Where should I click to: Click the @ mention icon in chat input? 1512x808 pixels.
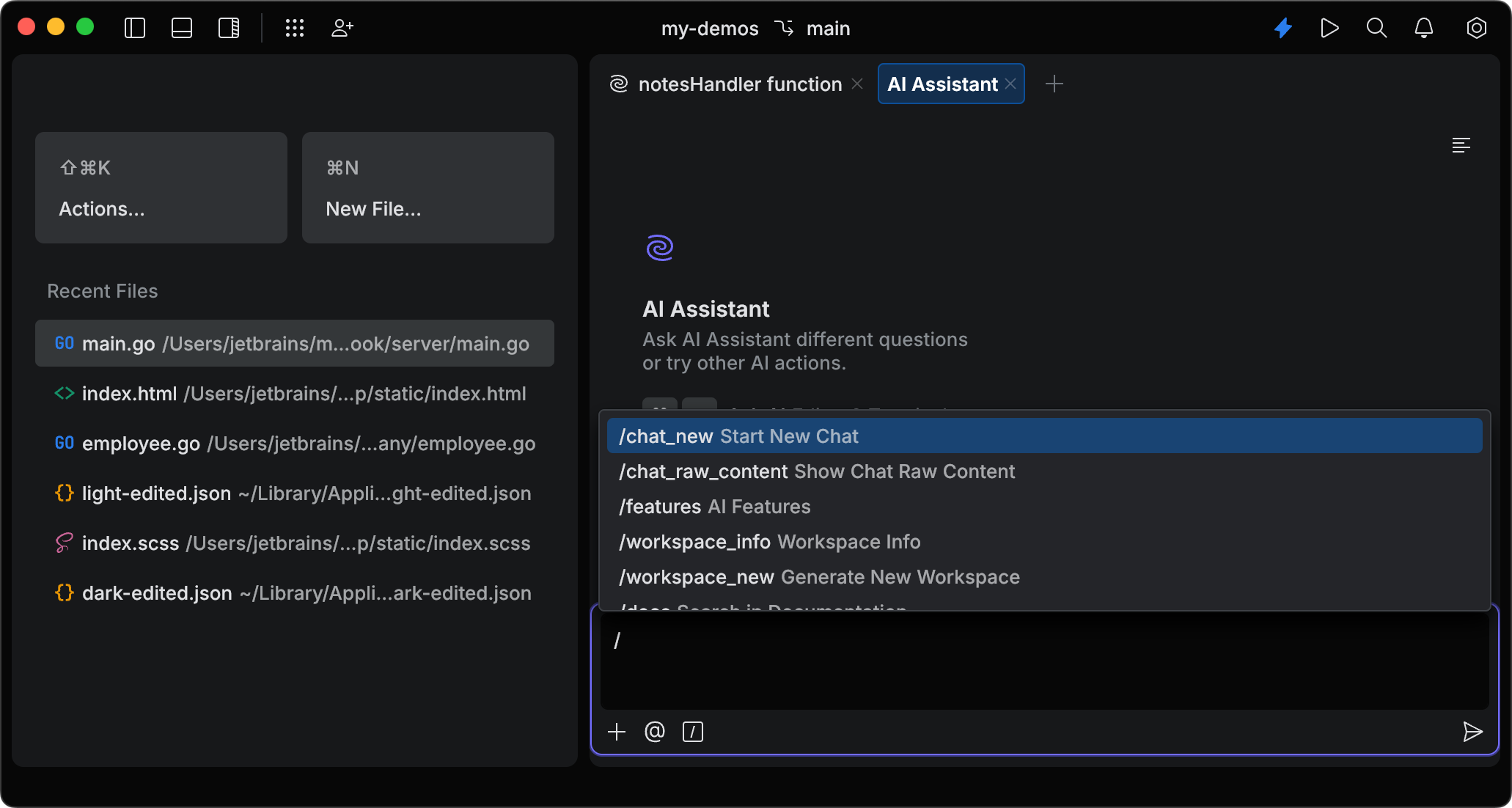[654, 731]
